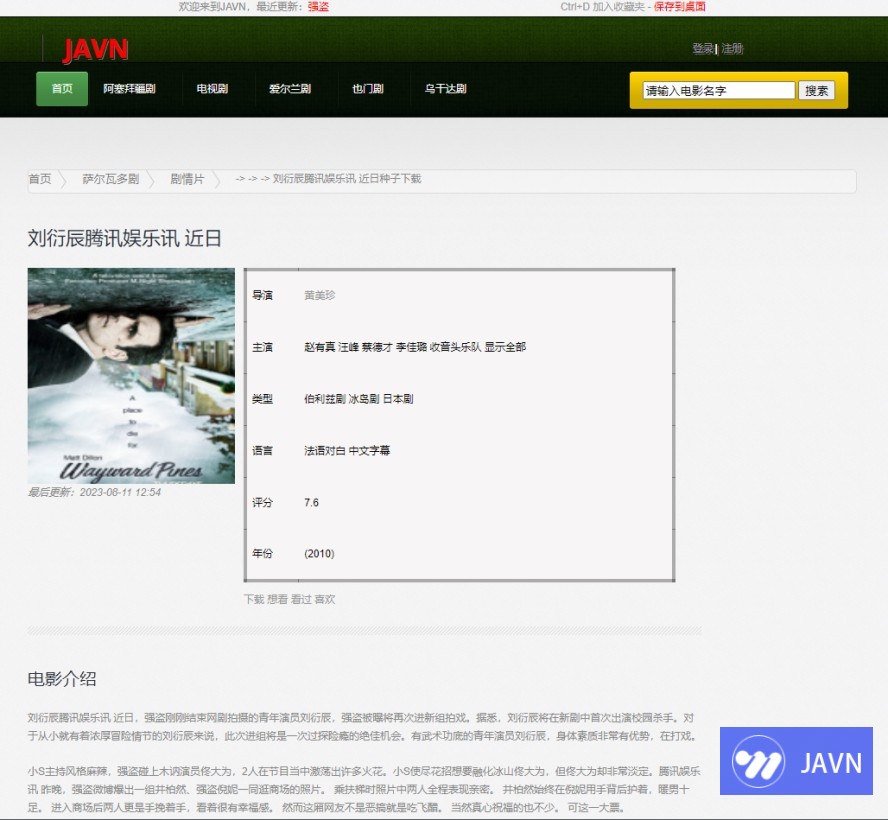The width and height of the screenshot is (888, 820).
Task: Open the 注册 register link
Action: [732, 49]
